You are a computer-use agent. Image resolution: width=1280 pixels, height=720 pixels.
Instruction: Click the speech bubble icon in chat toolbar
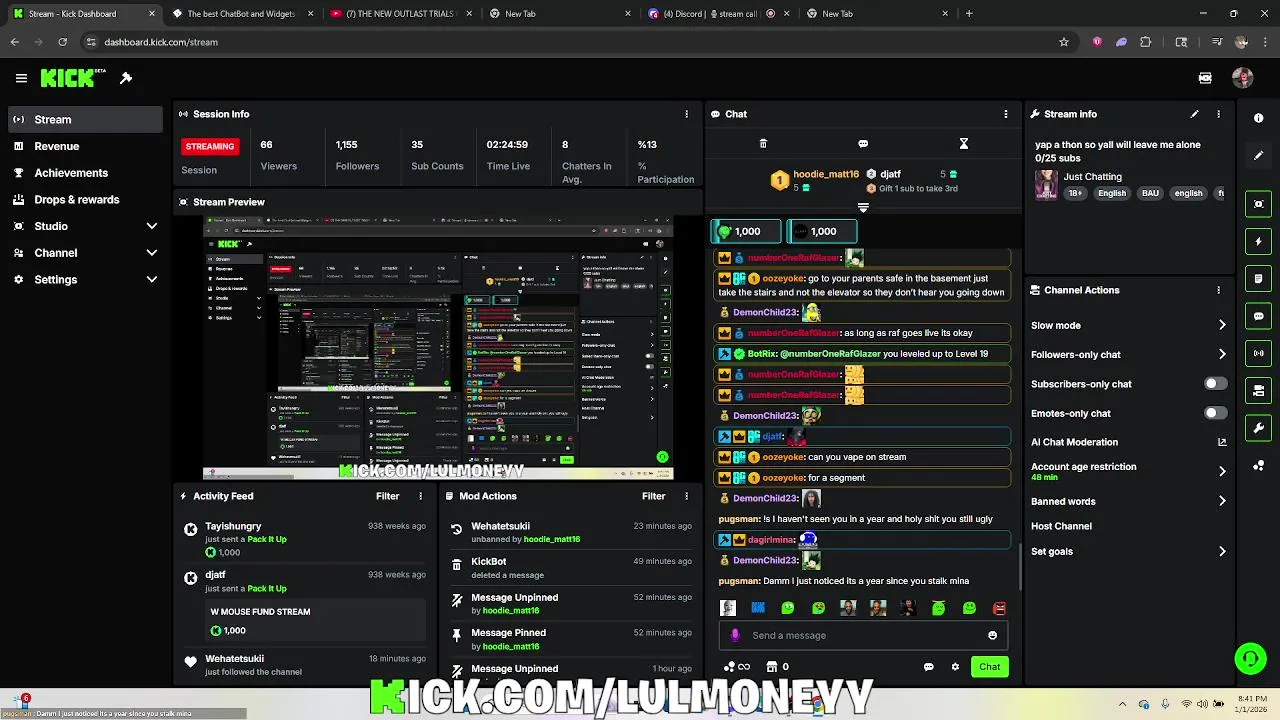[863, 144]
